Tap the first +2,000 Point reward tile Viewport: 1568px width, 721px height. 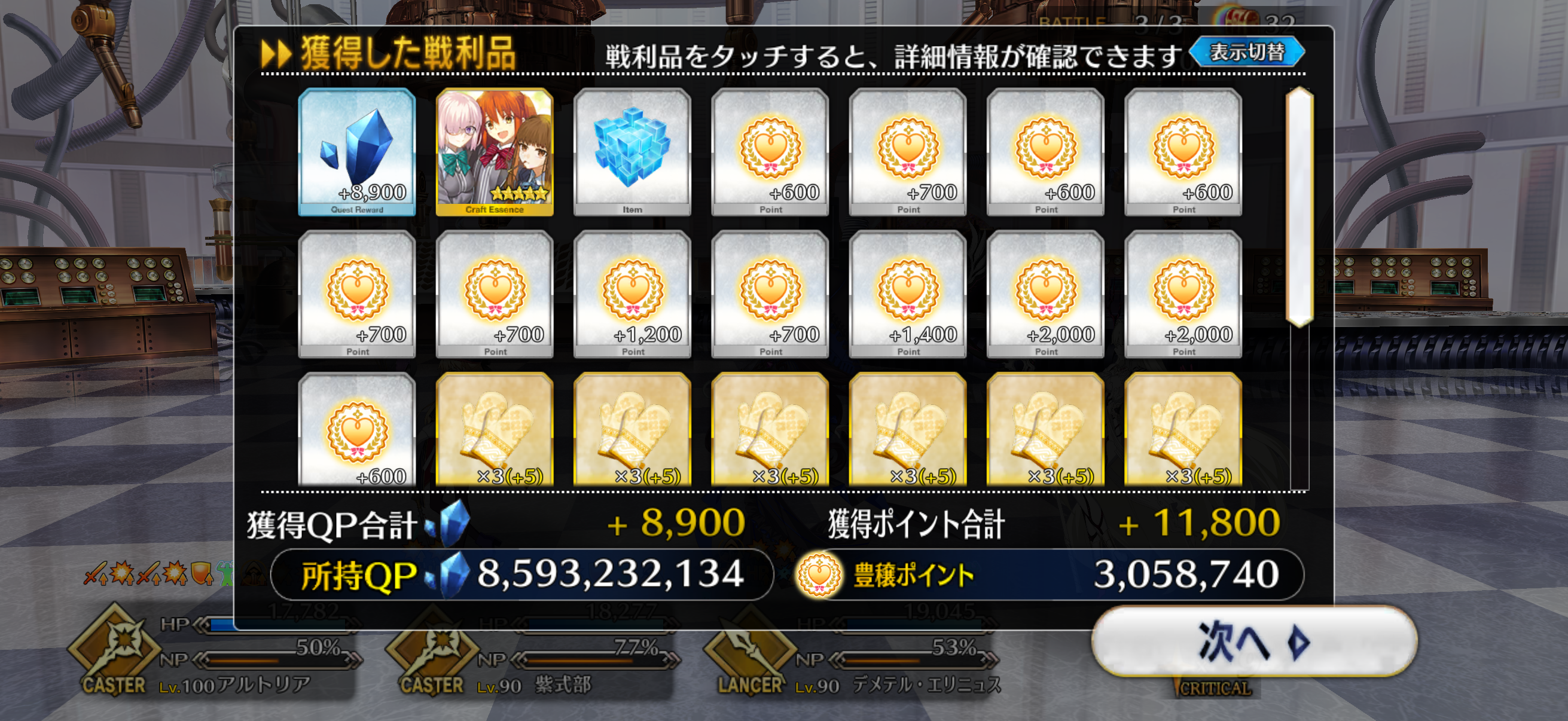click(1045, 294)
